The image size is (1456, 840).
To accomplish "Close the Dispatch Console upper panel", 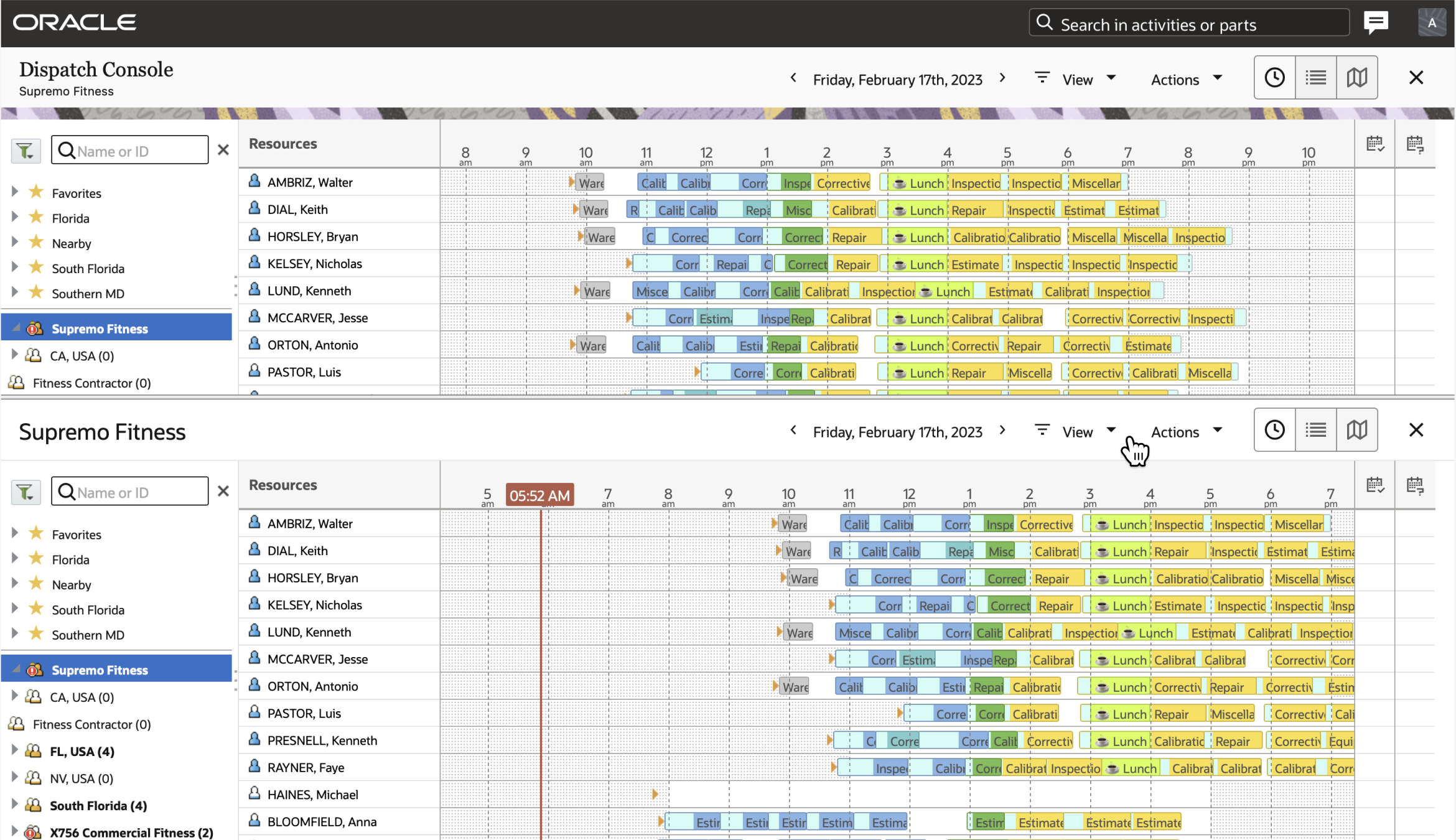I will pos(1416,78).
